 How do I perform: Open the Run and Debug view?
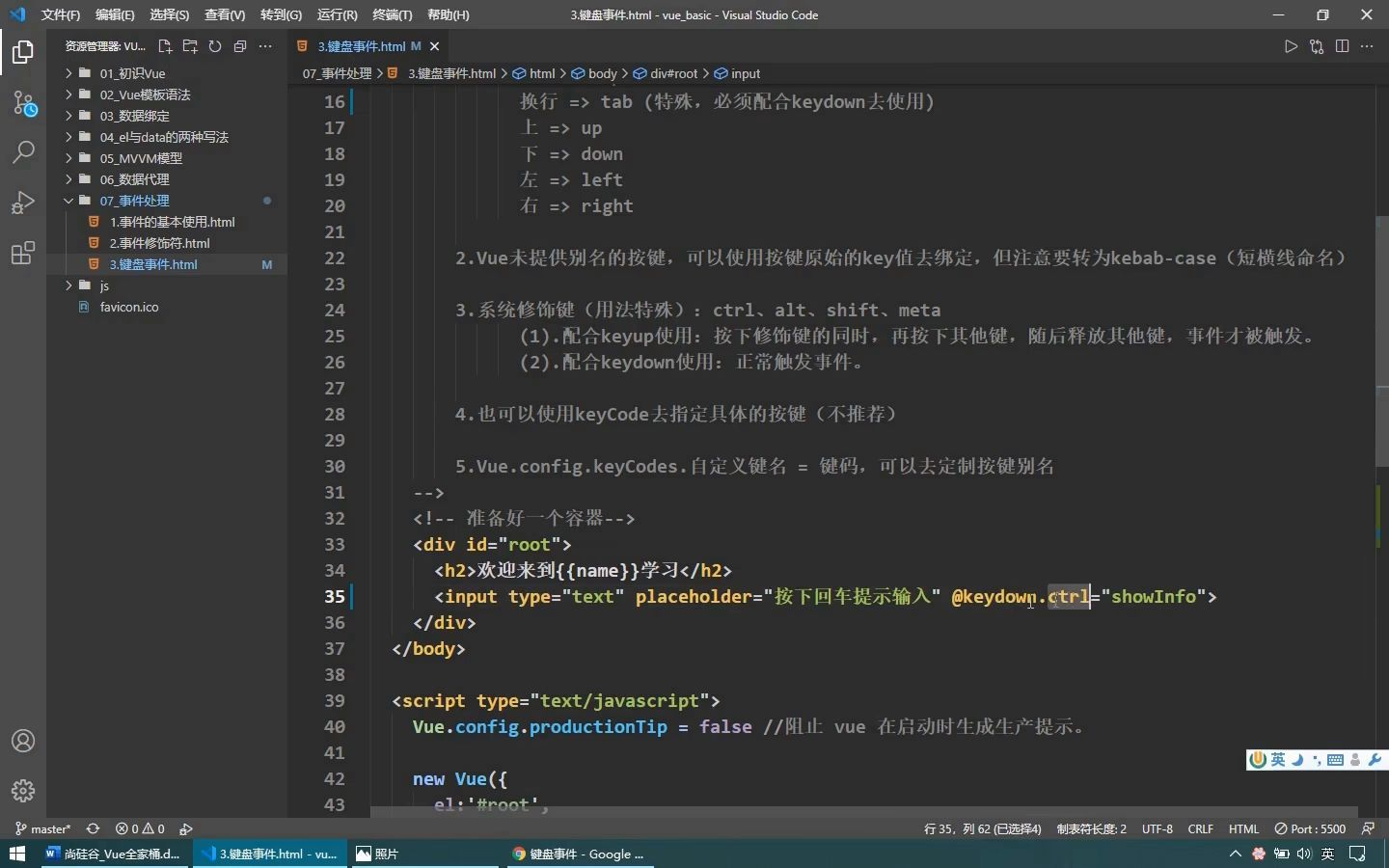coord(23,203)
